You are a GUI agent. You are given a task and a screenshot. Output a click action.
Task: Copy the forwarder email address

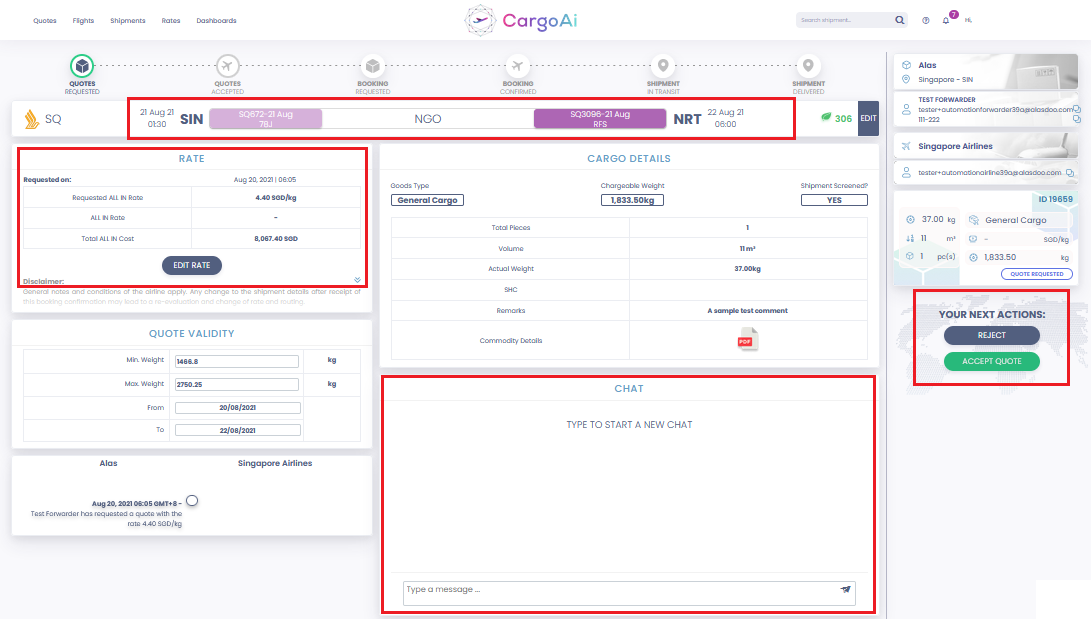tap(1076, 109)
